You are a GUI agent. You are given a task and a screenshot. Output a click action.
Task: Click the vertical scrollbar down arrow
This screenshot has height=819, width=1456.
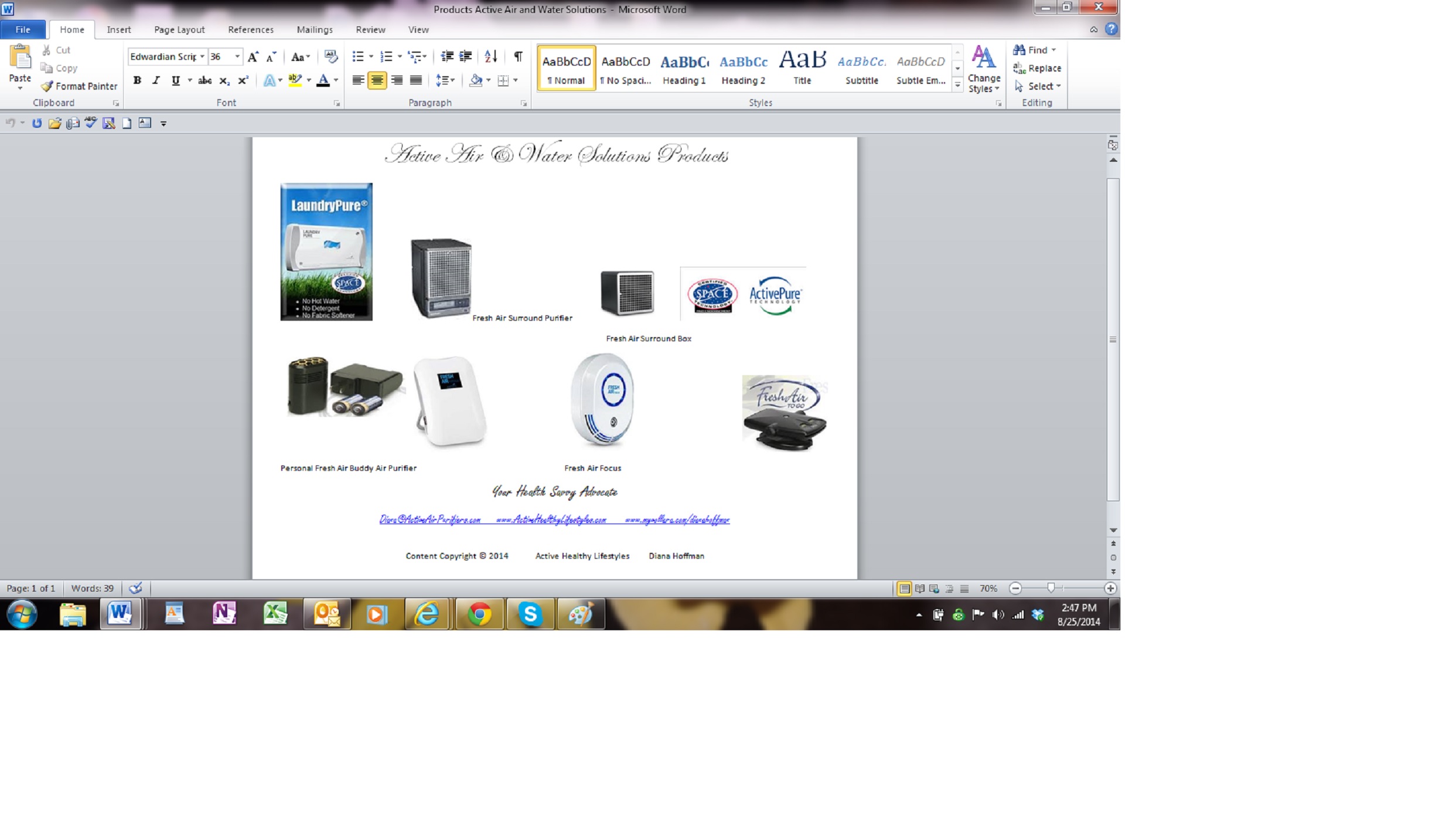(x=1113, y=531)
